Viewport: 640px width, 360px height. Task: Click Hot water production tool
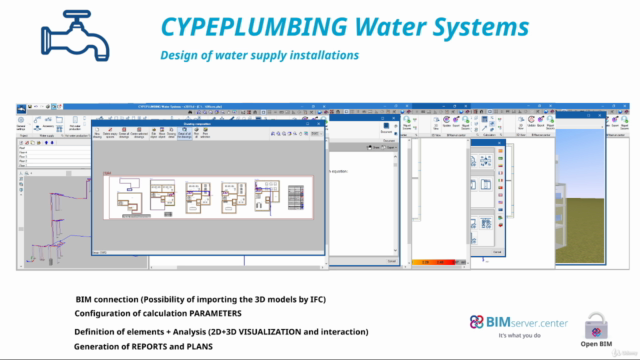75,123
